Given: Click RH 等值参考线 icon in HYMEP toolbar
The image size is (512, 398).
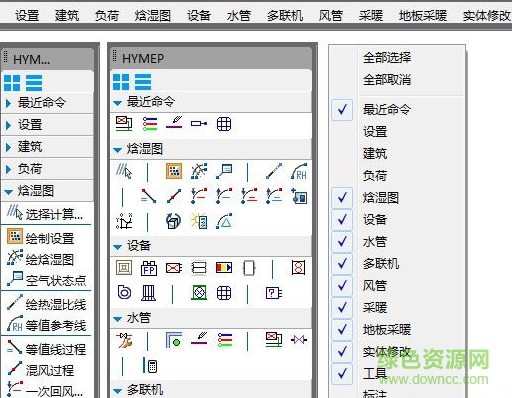Looking at the screenshot, I should click(299, 171).
